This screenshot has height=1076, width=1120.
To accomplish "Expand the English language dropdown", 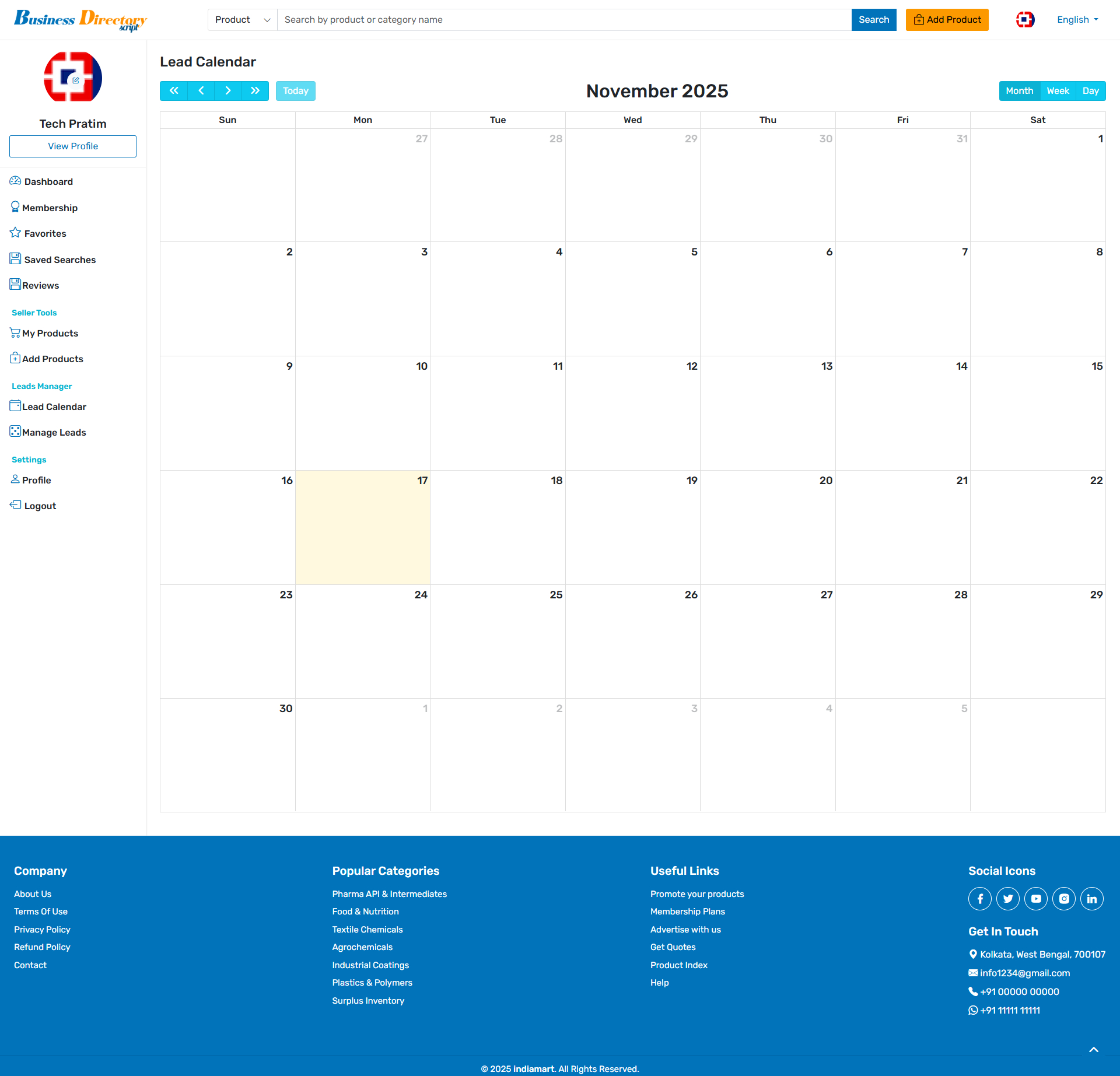I will click(1077, 20).
